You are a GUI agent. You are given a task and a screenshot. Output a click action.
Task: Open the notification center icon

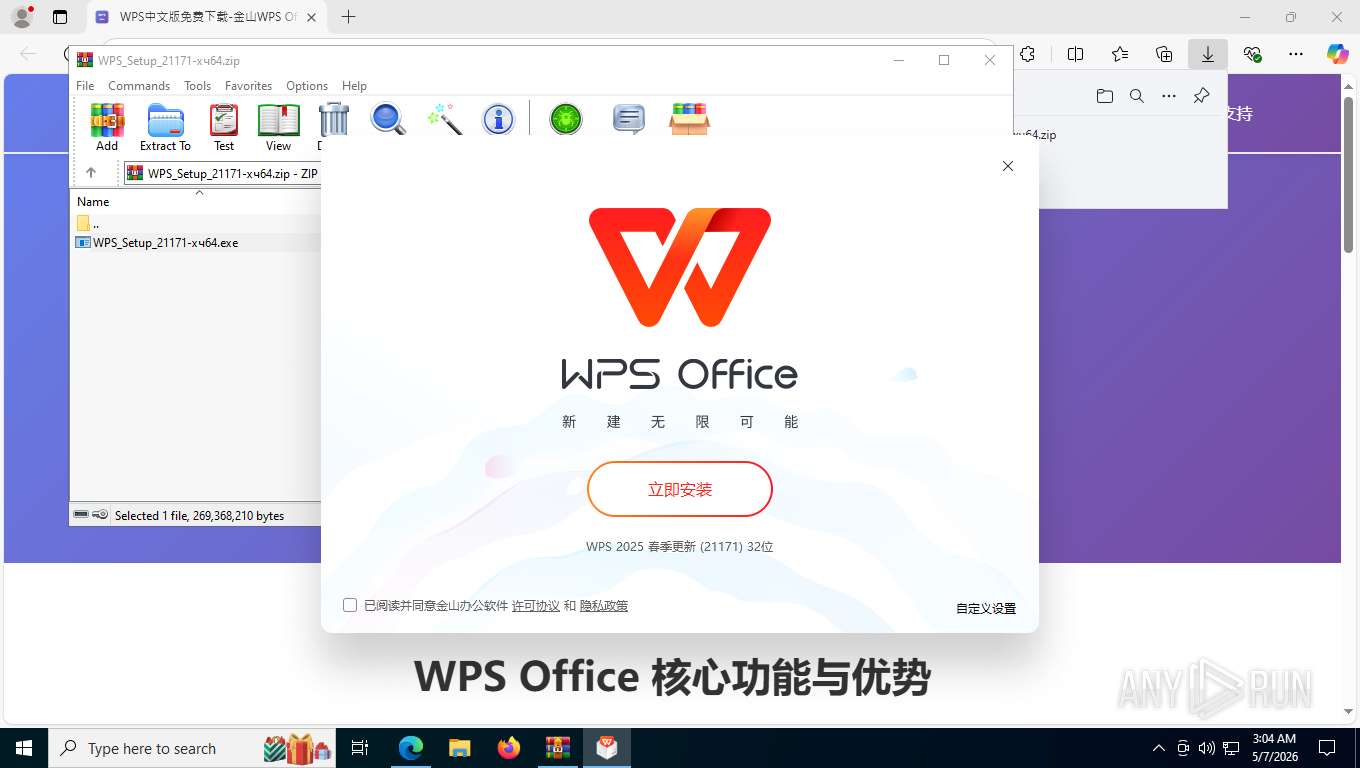(1327, 748)
